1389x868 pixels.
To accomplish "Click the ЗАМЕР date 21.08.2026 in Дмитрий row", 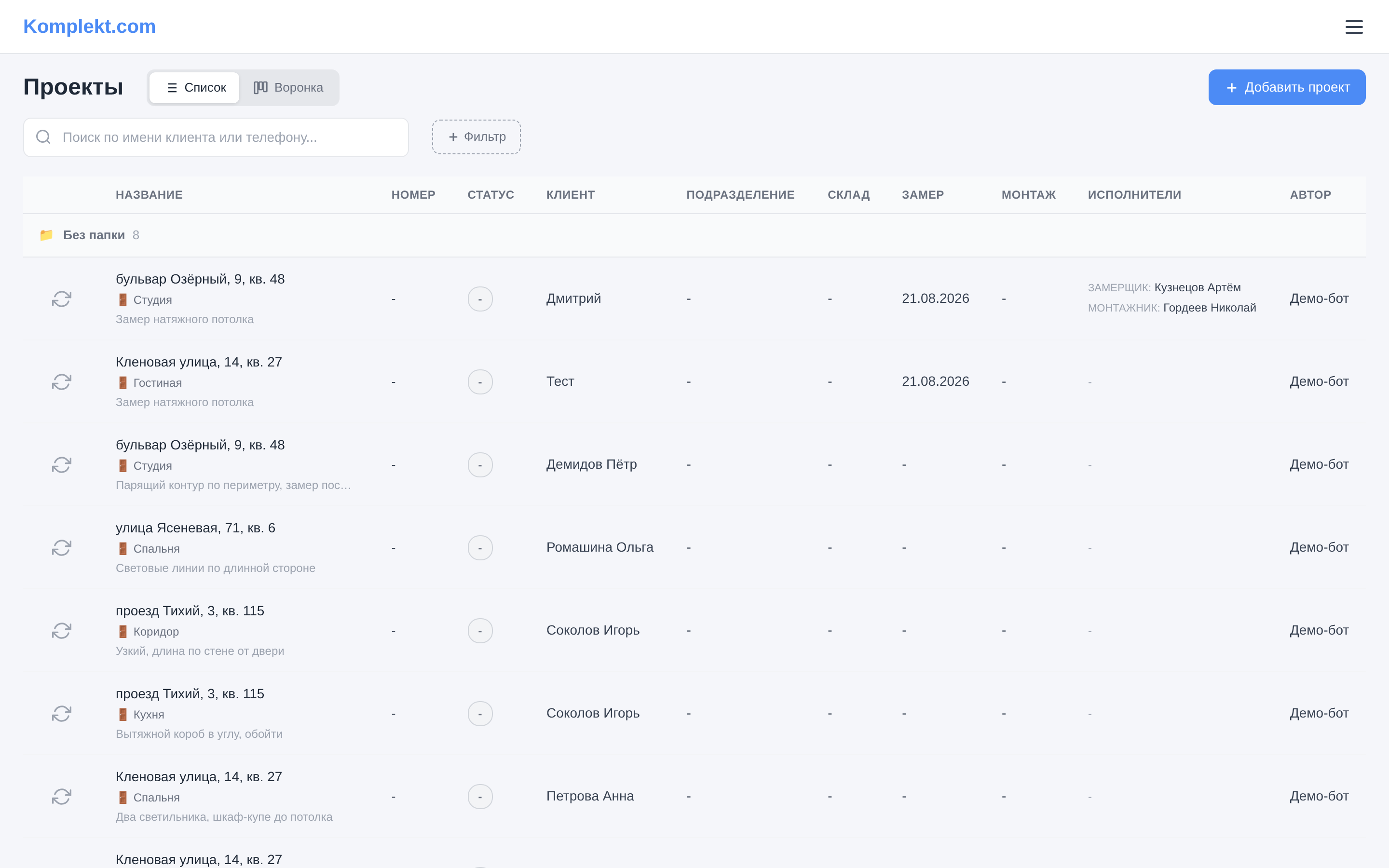I will (936, 298).
